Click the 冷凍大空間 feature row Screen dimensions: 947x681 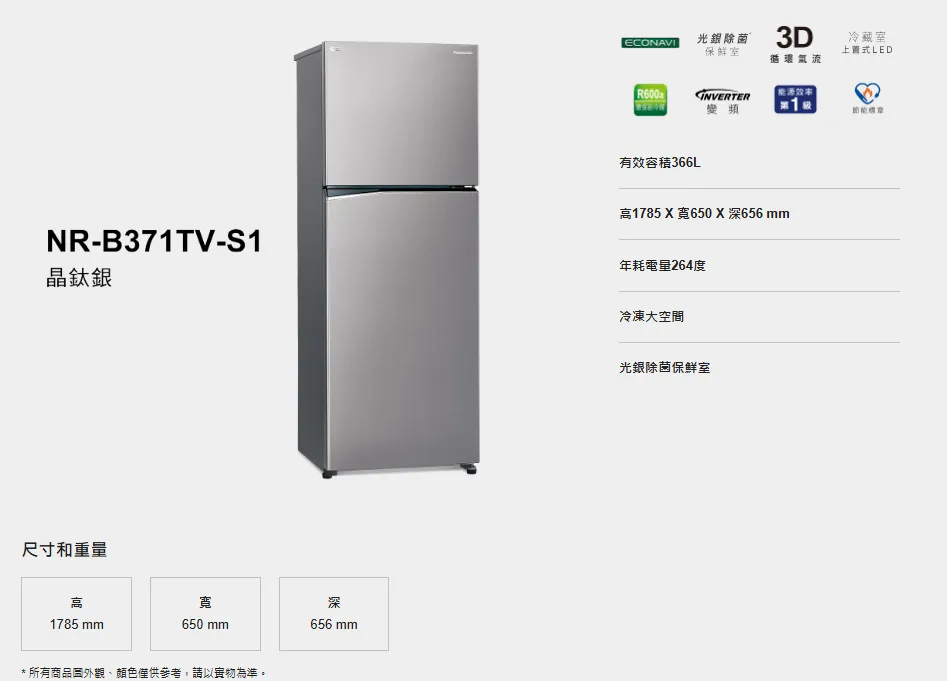click(759, 317)
